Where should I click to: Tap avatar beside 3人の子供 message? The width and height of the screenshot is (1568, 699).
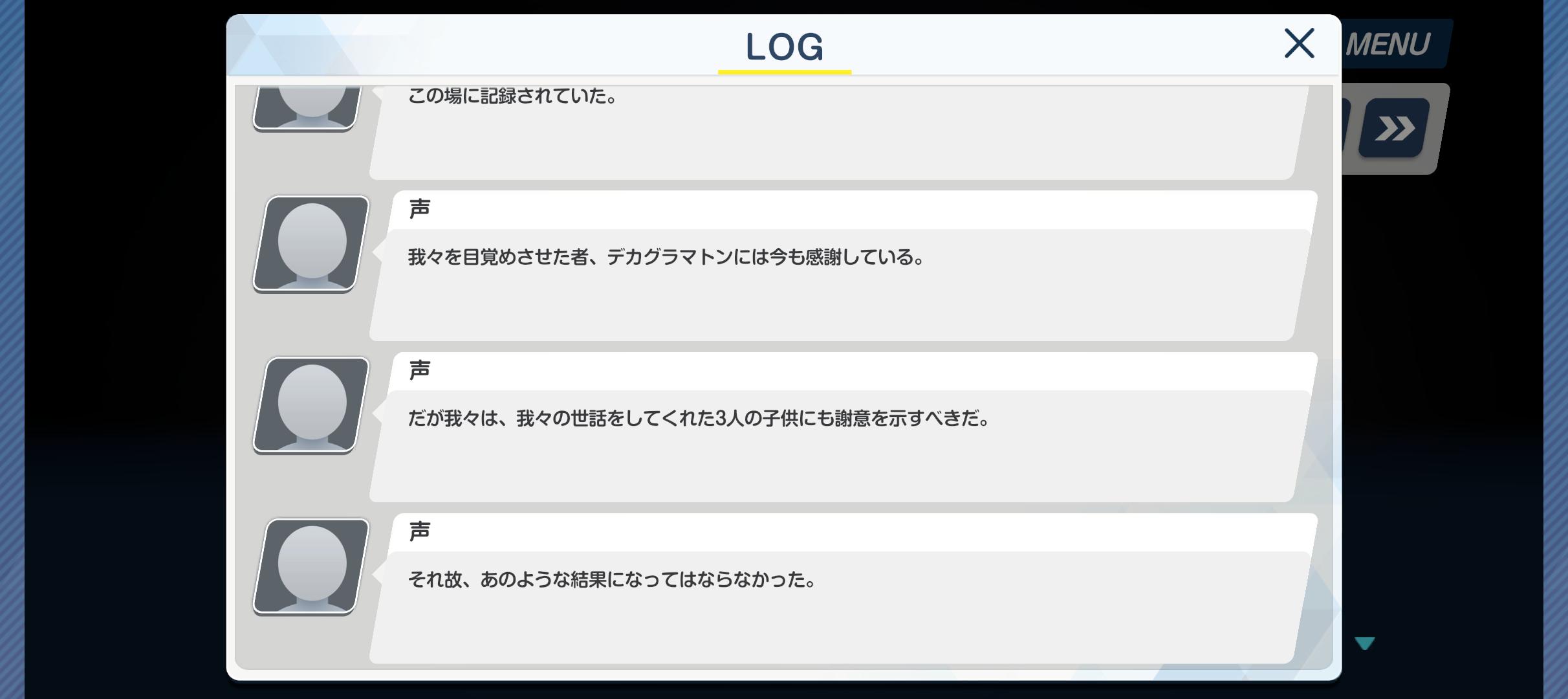click(311, 405)
